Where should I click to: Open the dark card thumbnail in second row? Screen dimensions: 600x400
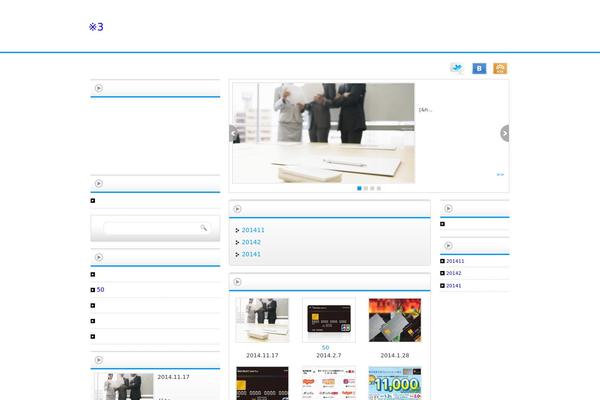point(262,383)
